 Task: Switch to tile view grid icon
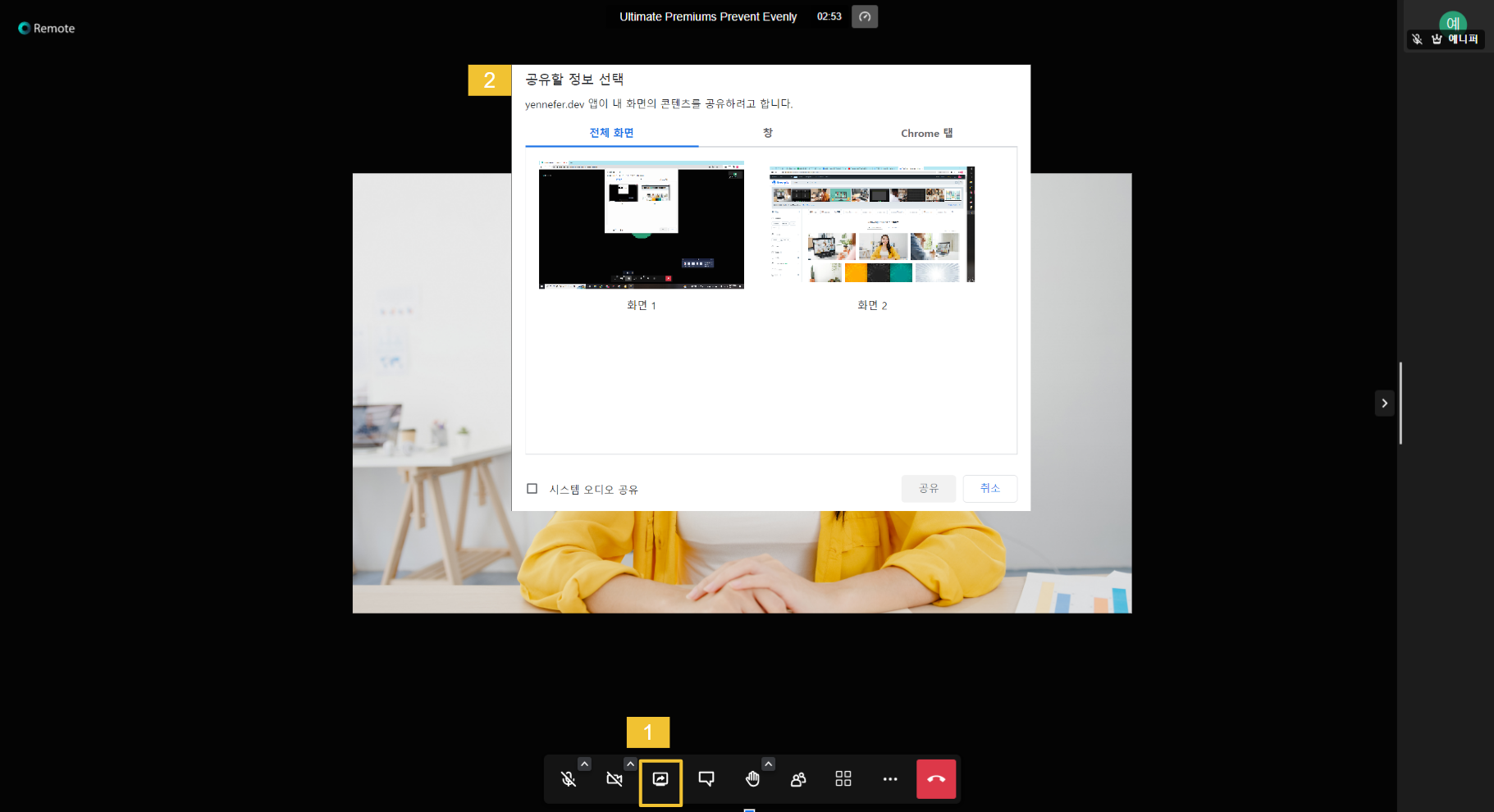[x=843, y=779]
